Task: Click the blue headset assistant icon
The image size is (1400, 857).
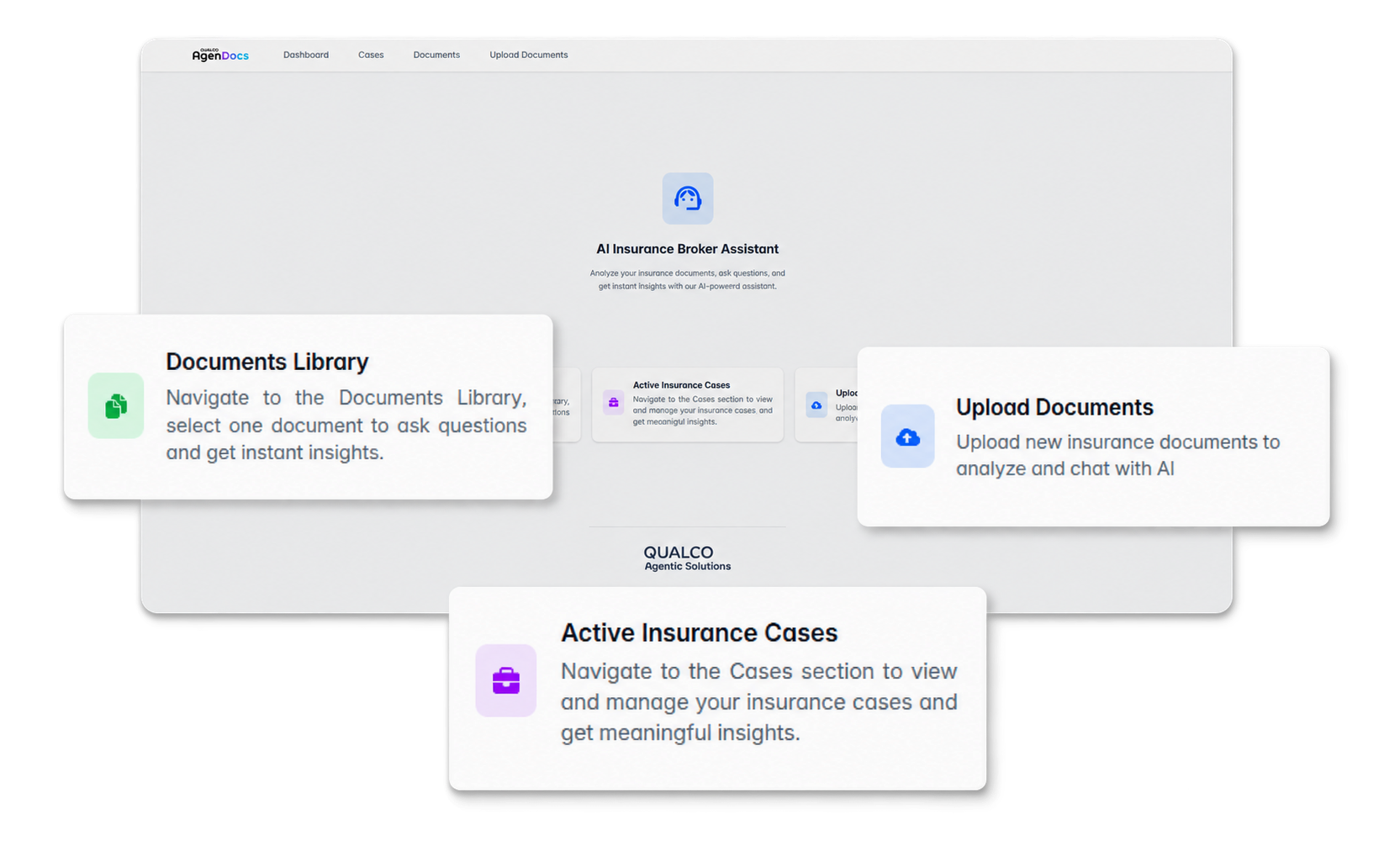Action: [x=688, y=198]
